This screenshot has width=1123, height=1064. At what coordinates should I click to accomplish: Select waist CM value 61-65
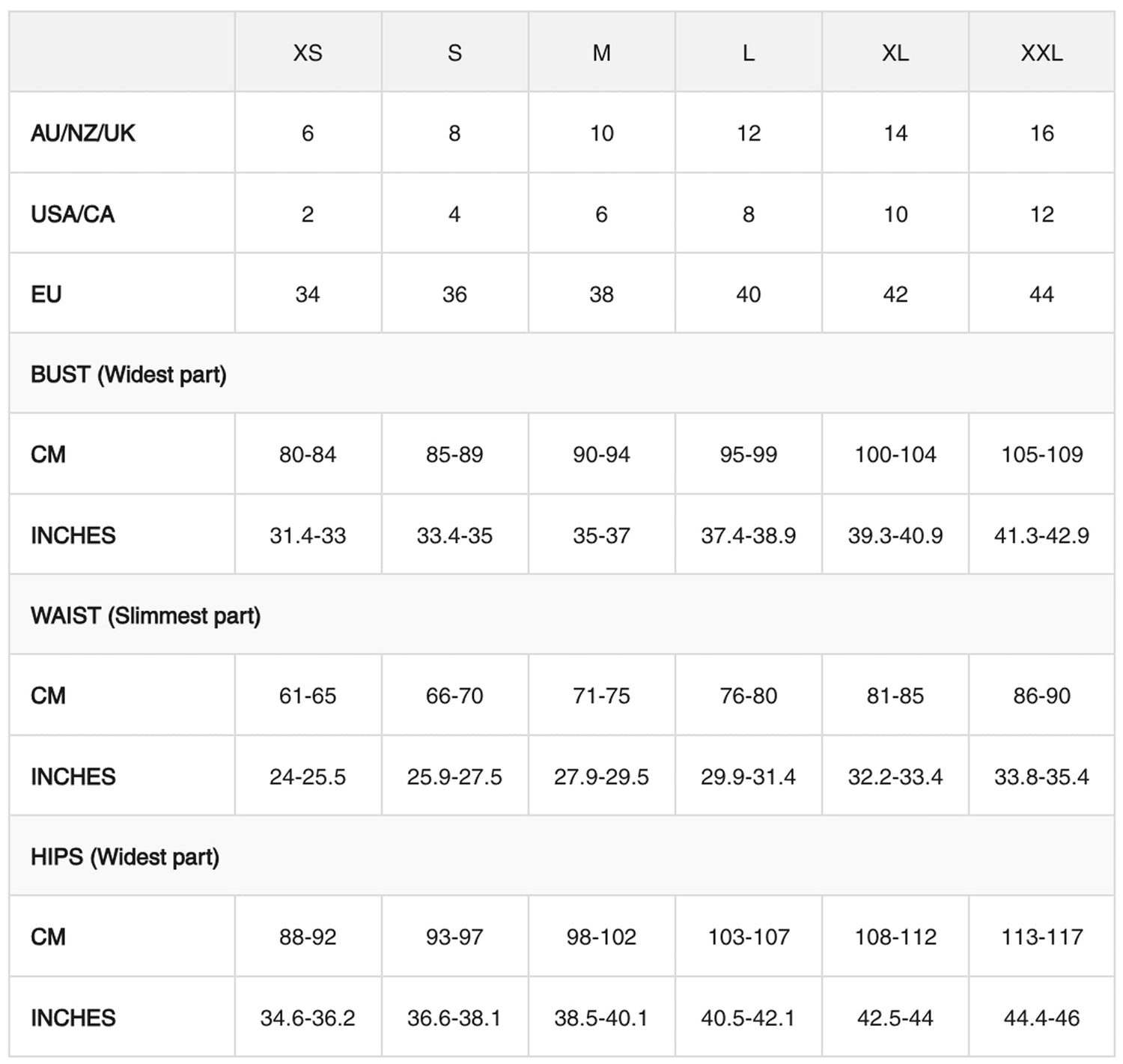(308, 696)
